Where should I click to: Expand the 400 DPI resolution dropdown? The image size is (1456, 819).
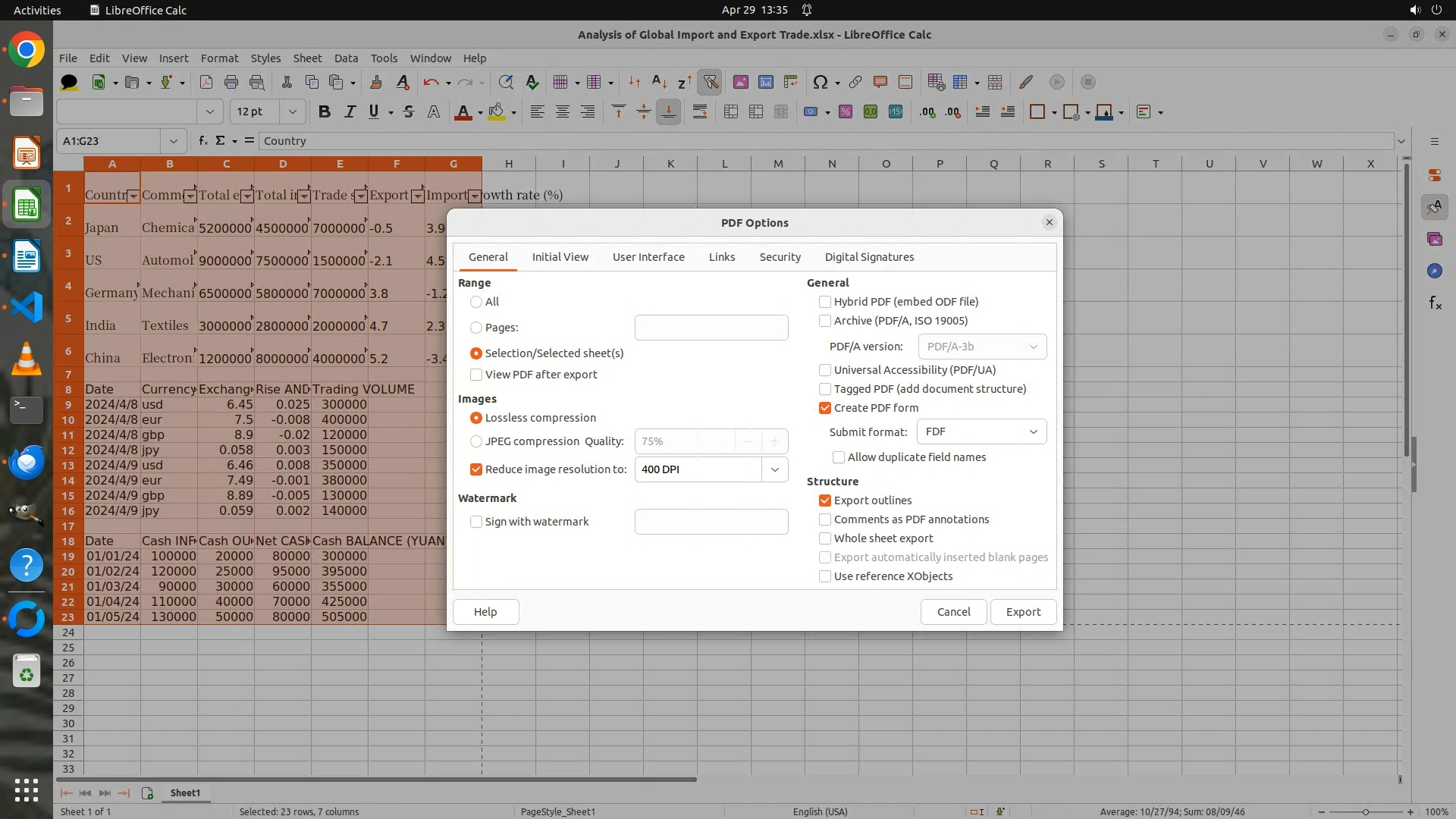click(774, 469)
